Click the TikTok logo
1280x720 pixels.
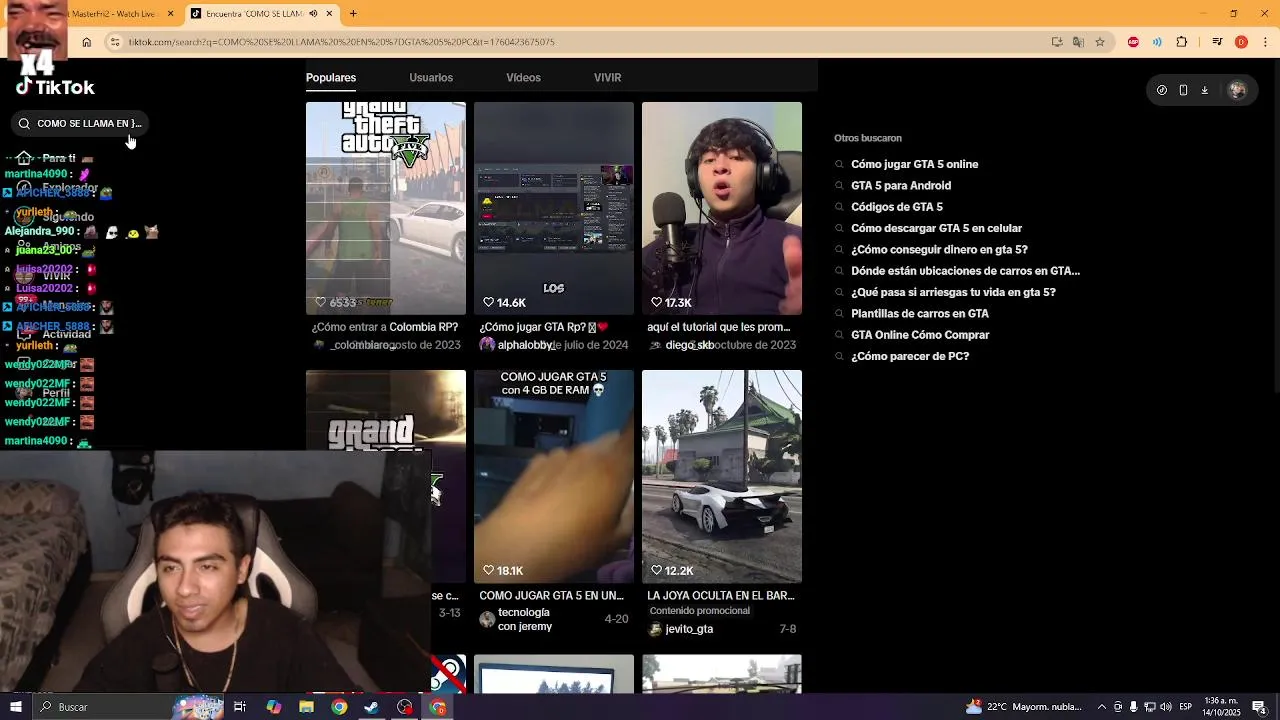pos(55,87)
